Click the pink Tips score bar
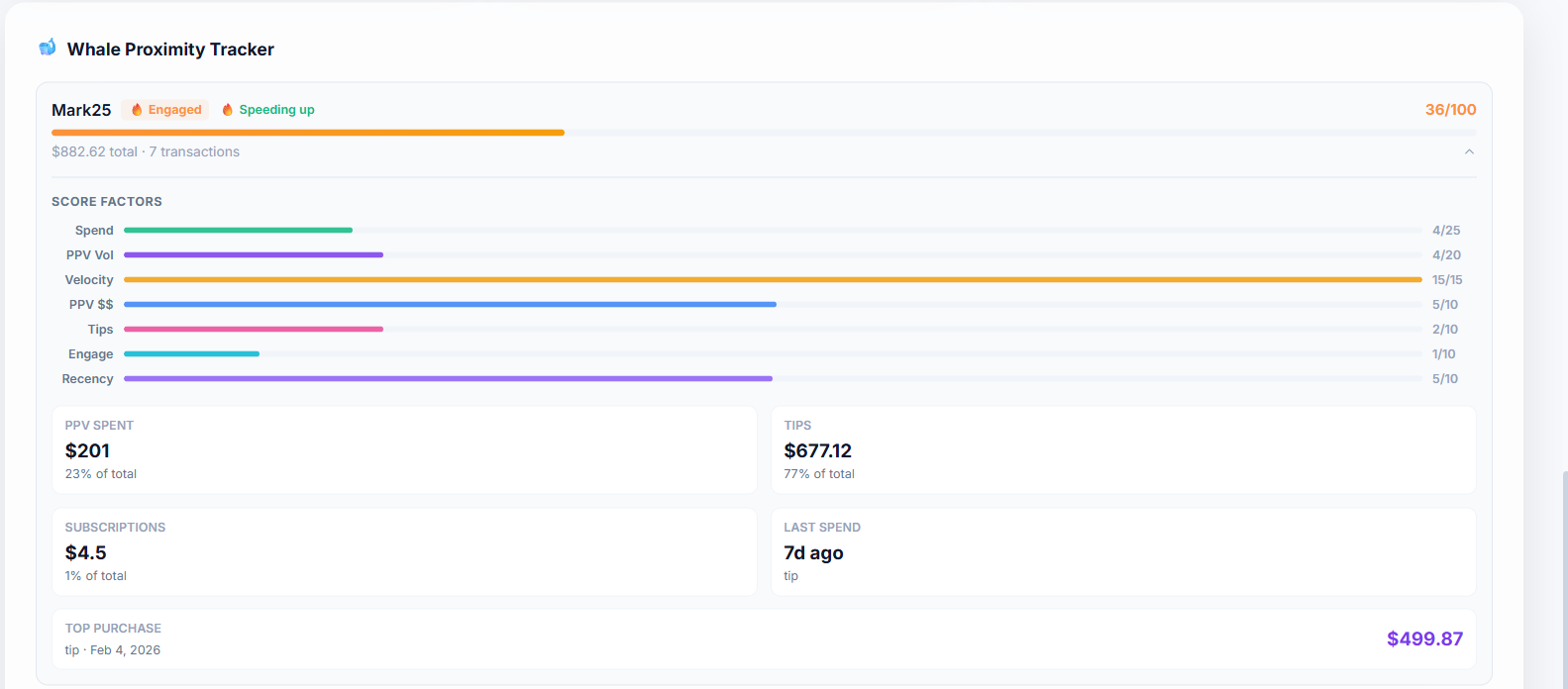This screenshot has height=689, width=1568. [253, 330]
